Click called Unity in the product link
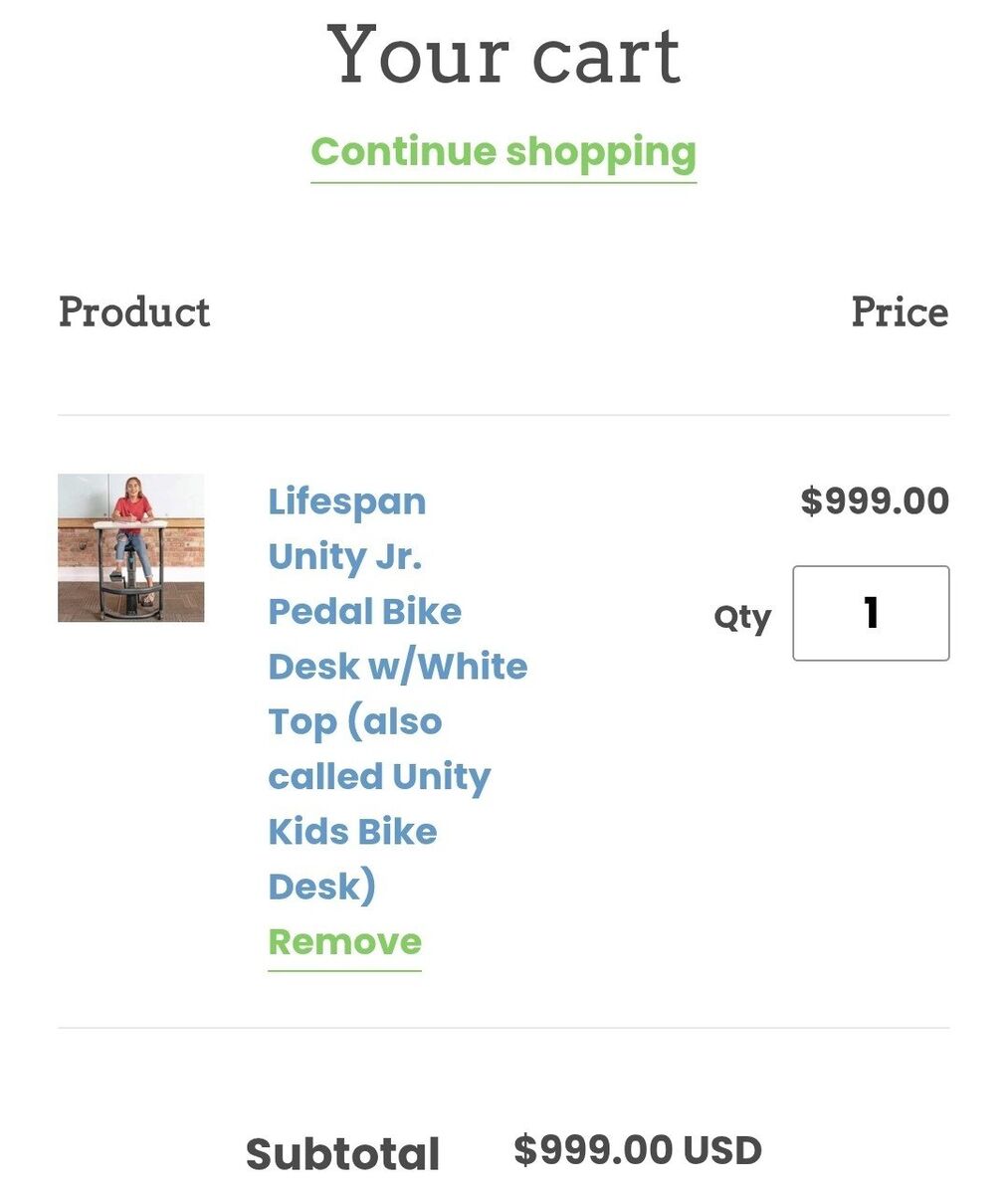This screenshot has width=1008, height=1194. (379, 776)
